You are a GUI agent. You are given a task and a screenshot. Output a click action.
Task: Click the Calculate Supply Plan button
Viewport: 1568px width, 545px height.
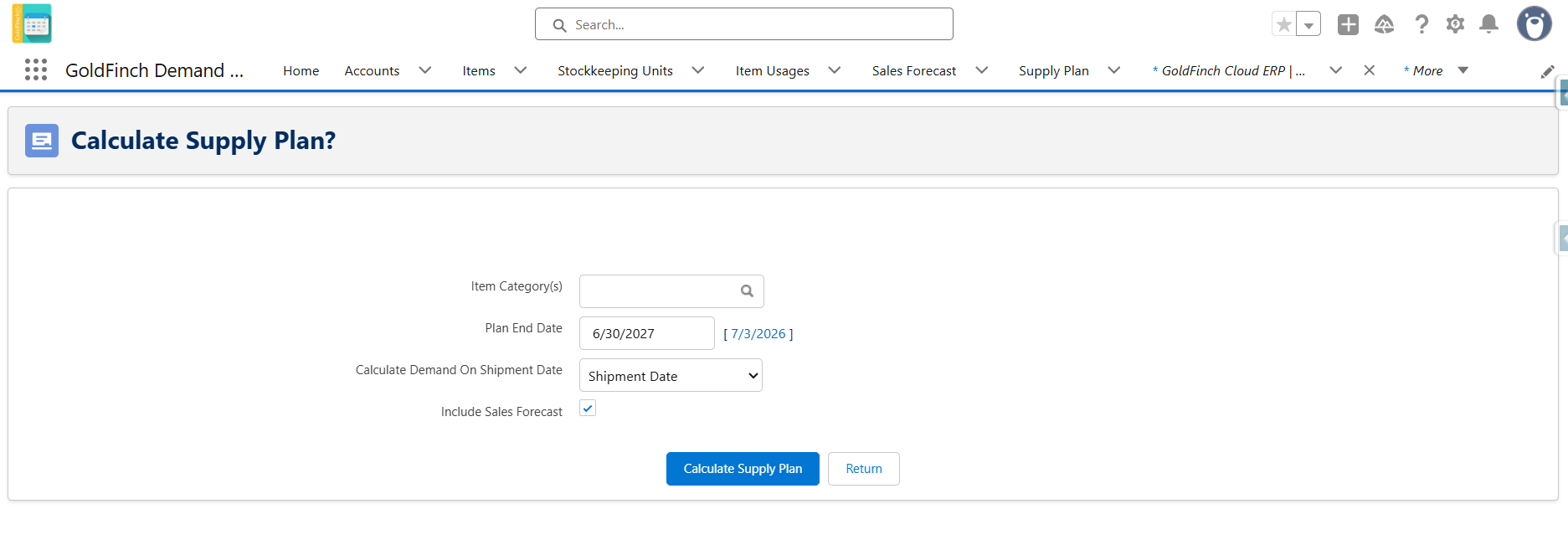[743, 469]
